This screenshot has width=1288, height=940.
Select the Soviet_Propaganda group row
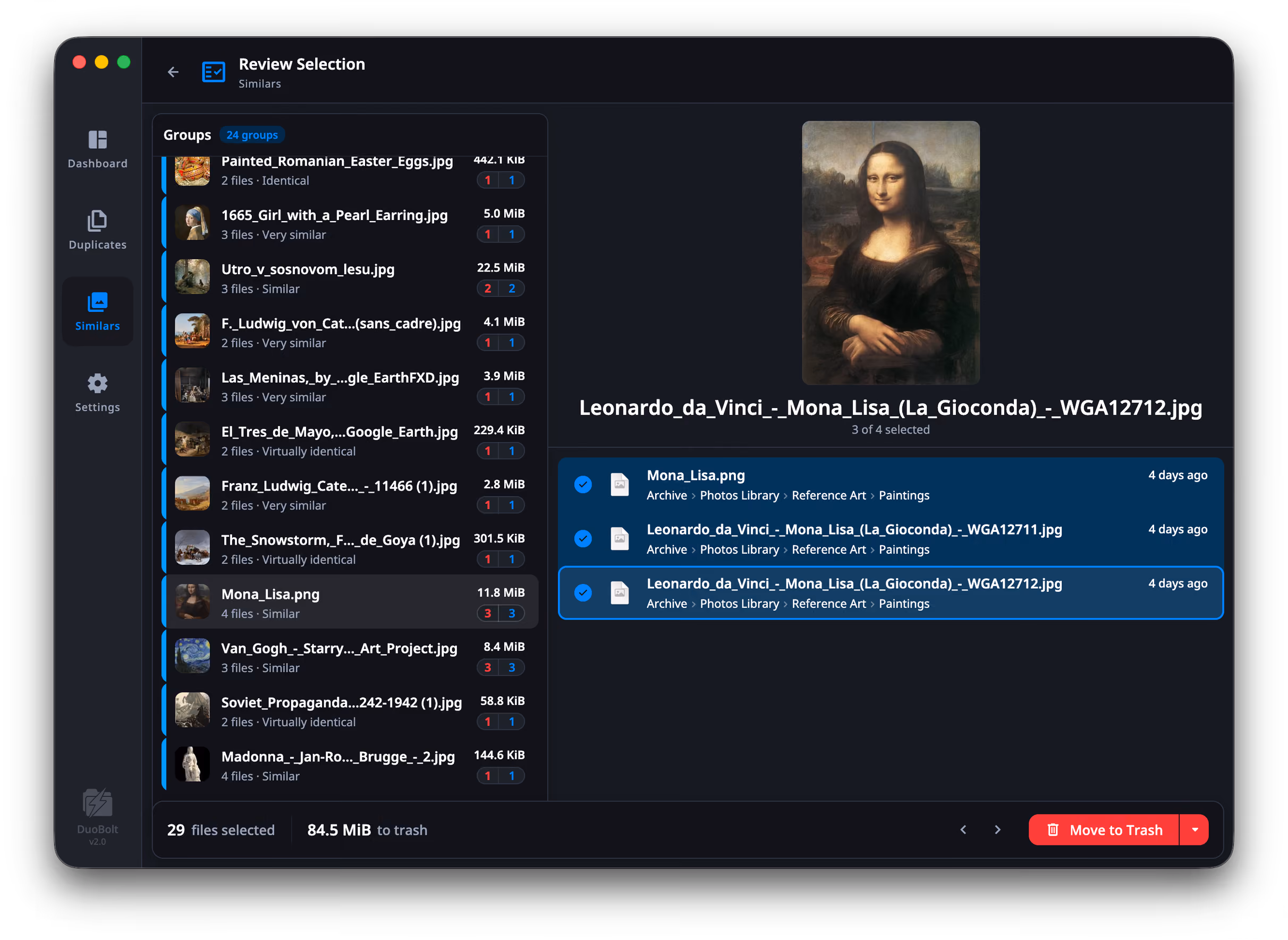tap(350, 710)
